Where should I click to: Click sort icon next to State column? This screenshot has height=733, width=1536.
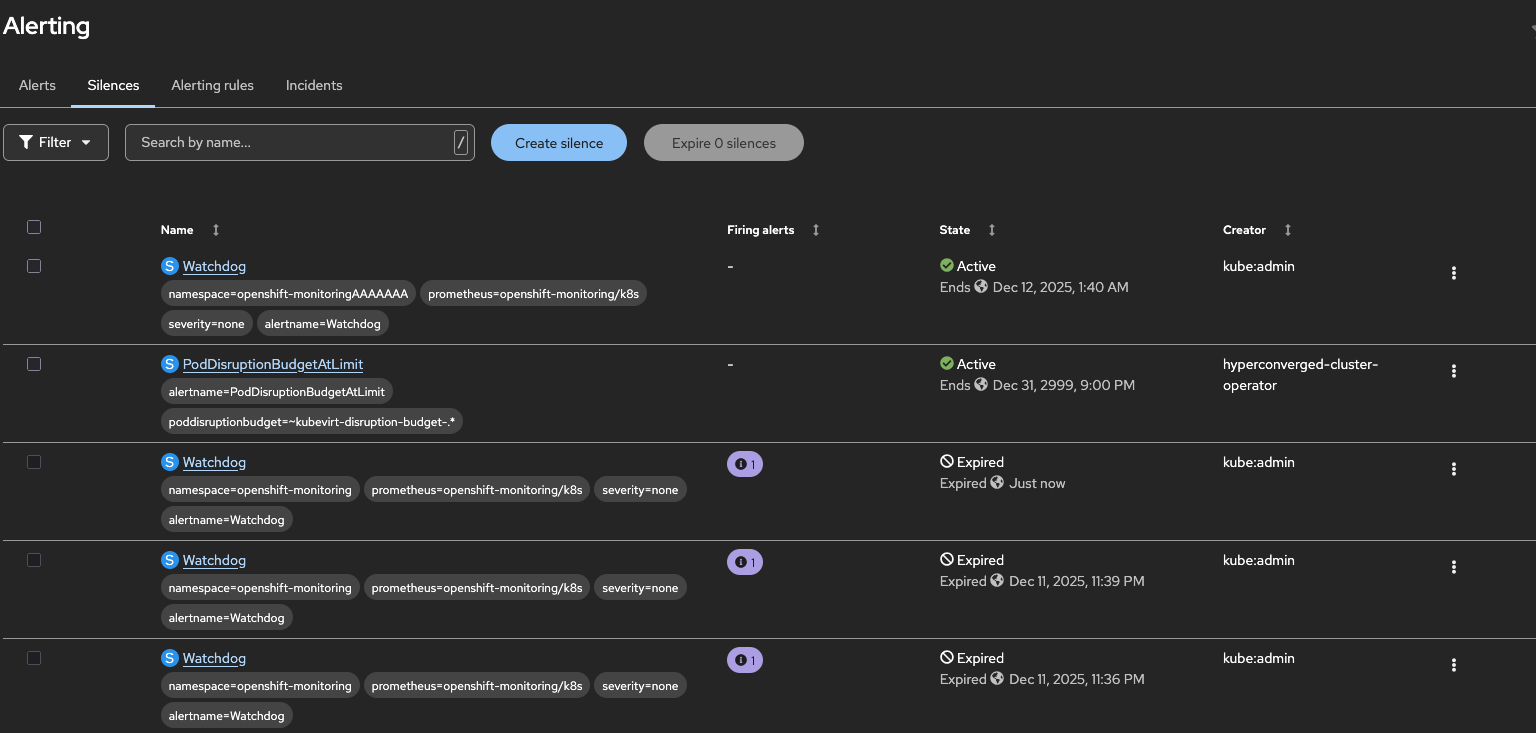[x=992, y=230]
